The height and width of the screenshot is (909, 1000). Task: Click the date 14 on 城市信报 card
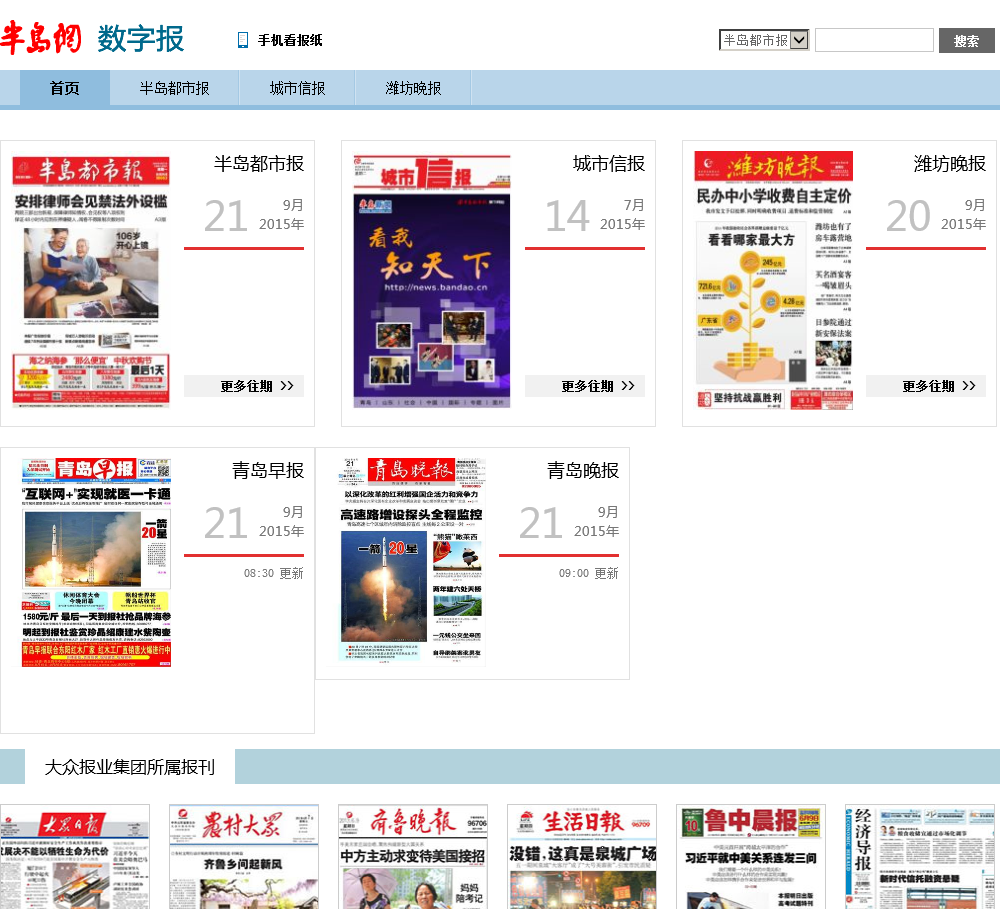[567, 216]
